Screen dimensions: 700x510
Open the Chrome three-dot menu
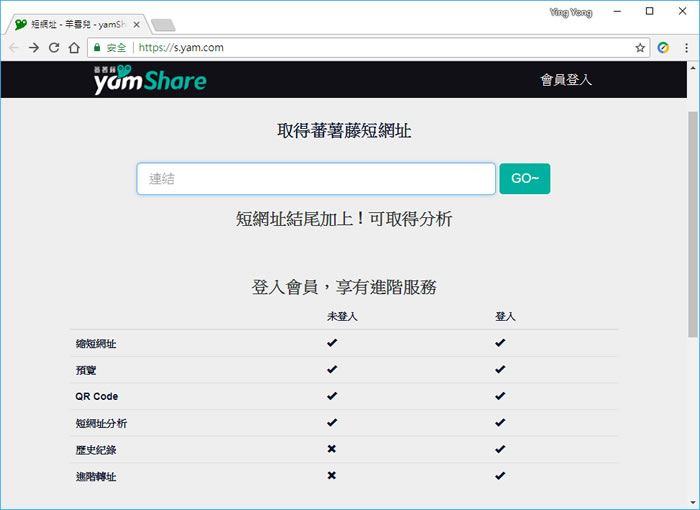(x=686, y=47)
